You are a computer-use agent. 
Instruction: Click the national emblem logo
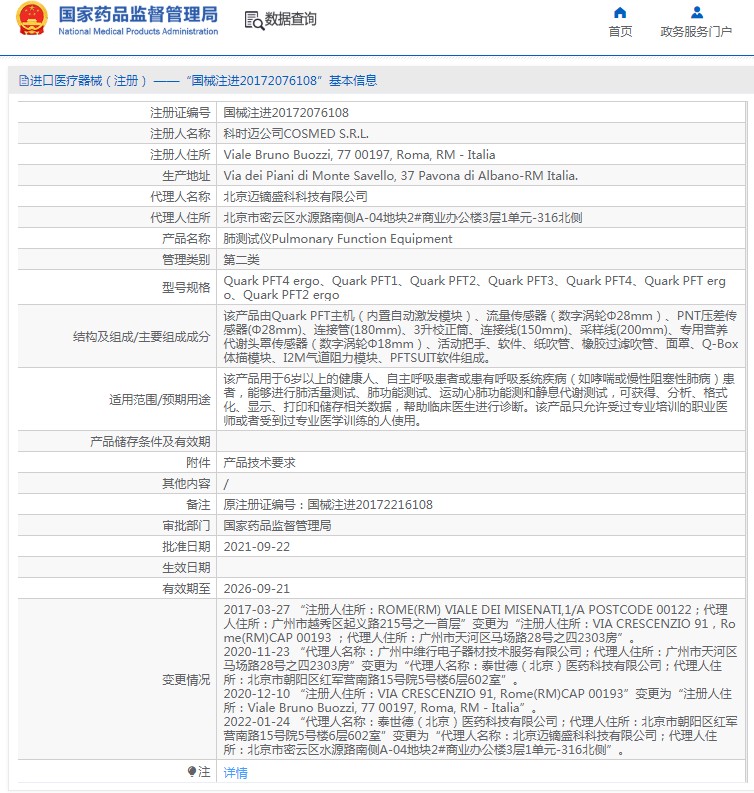click(32, 19)
